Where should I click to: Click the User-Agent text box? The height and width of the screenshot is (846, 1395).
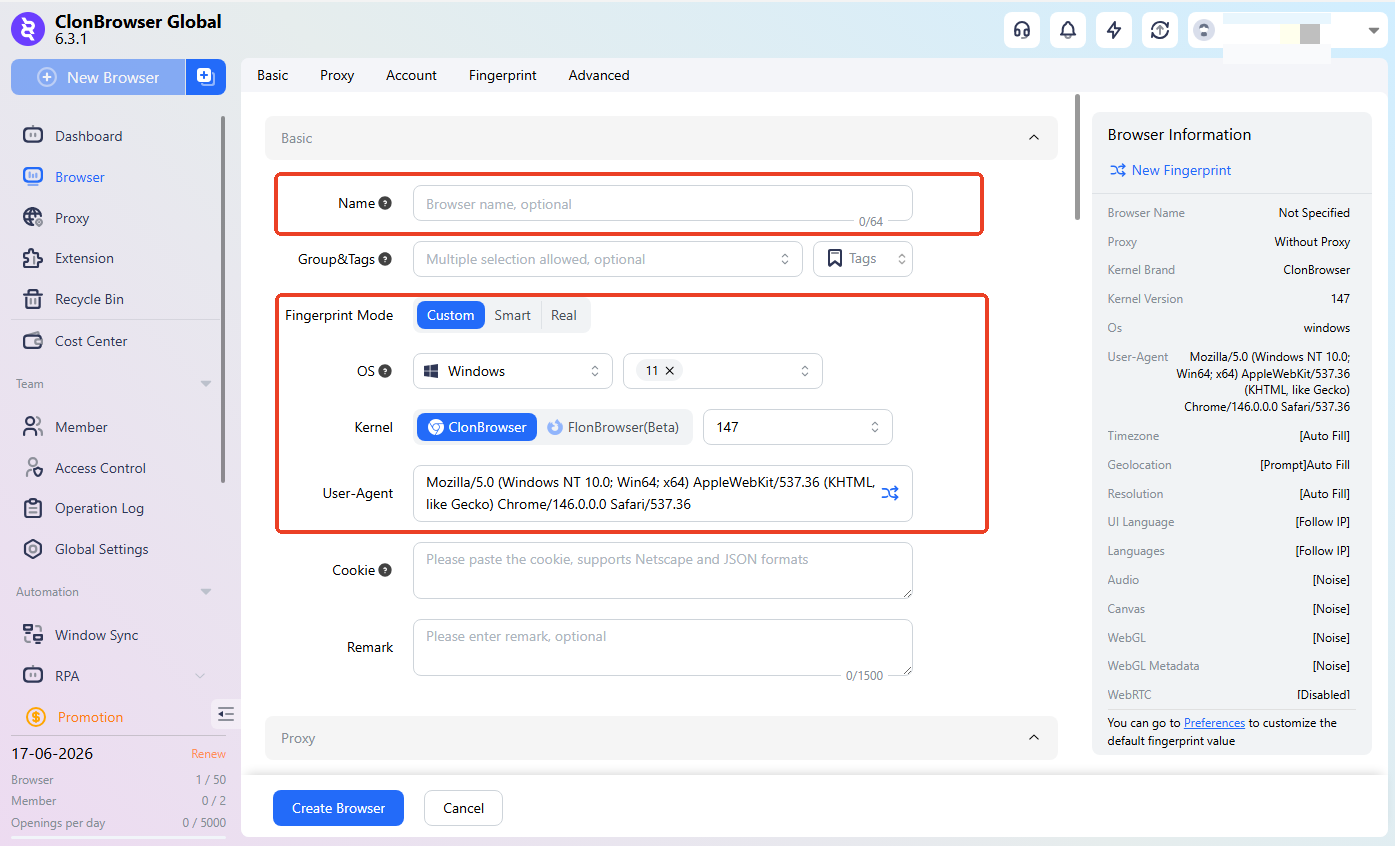pos(663,493)
